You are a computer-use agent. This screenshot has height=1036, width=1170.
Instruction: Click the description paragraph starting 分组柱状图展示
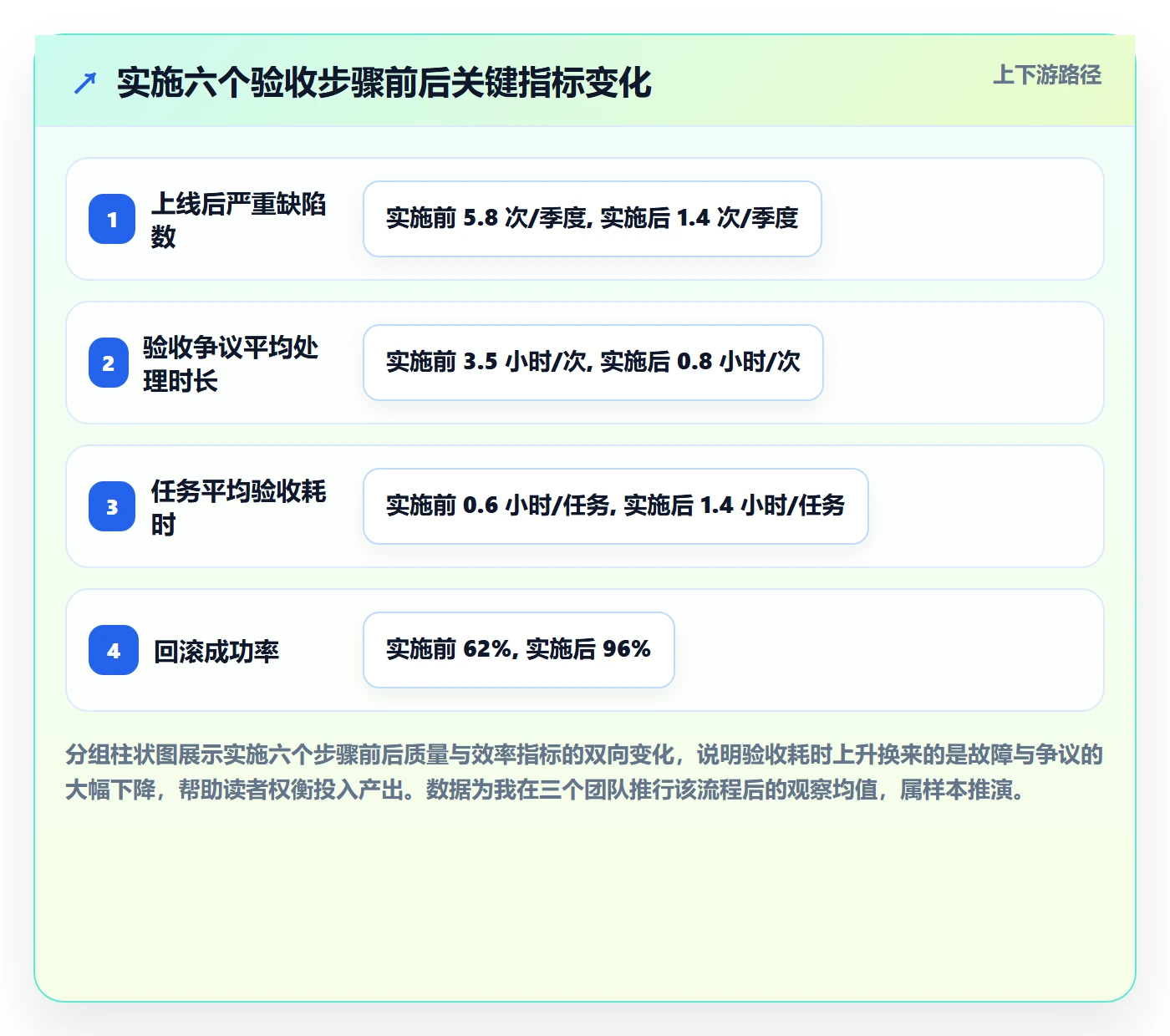pyautogui.click(x=584, y=772)
